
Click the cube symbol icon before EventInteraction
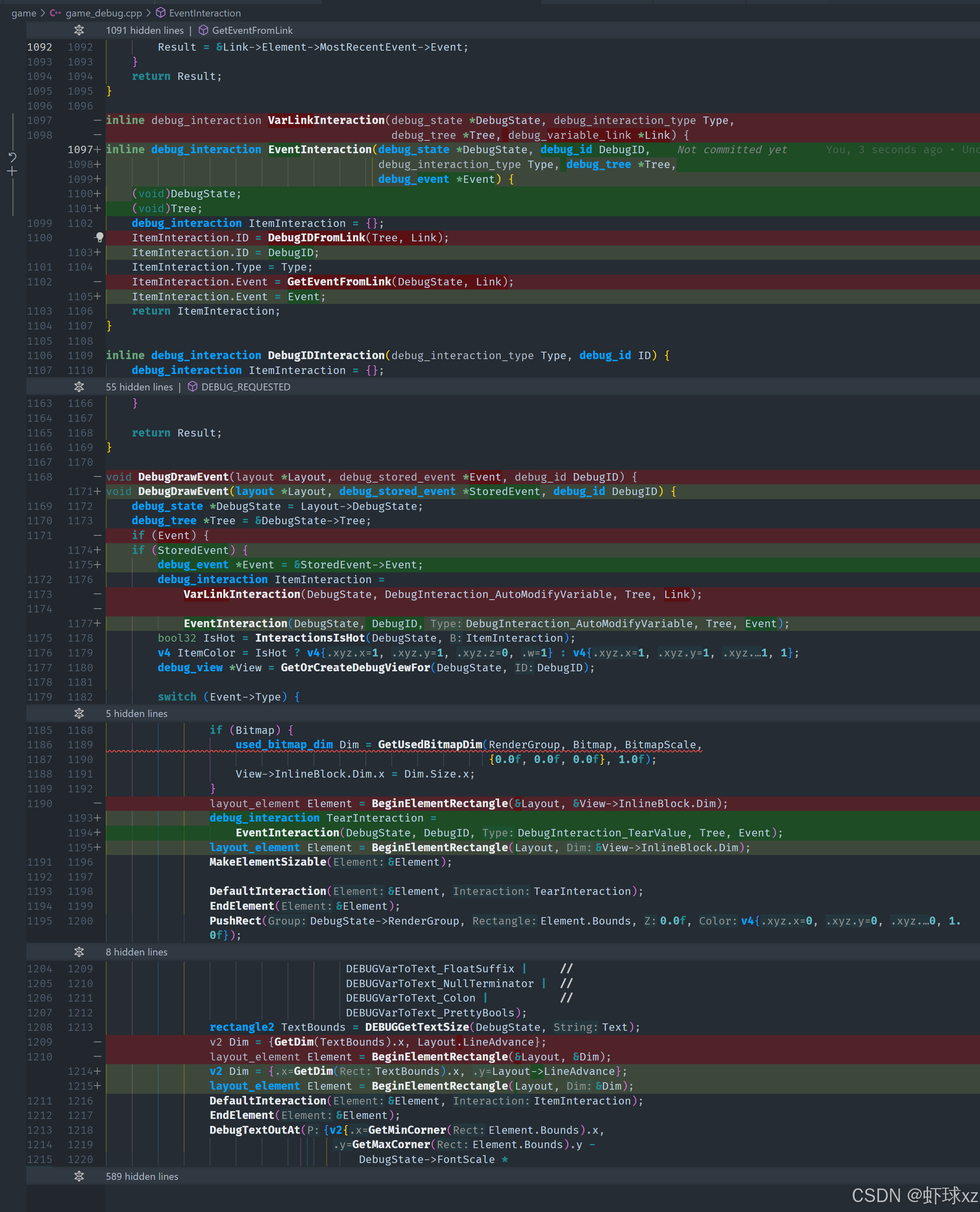(x=161, y=13)
